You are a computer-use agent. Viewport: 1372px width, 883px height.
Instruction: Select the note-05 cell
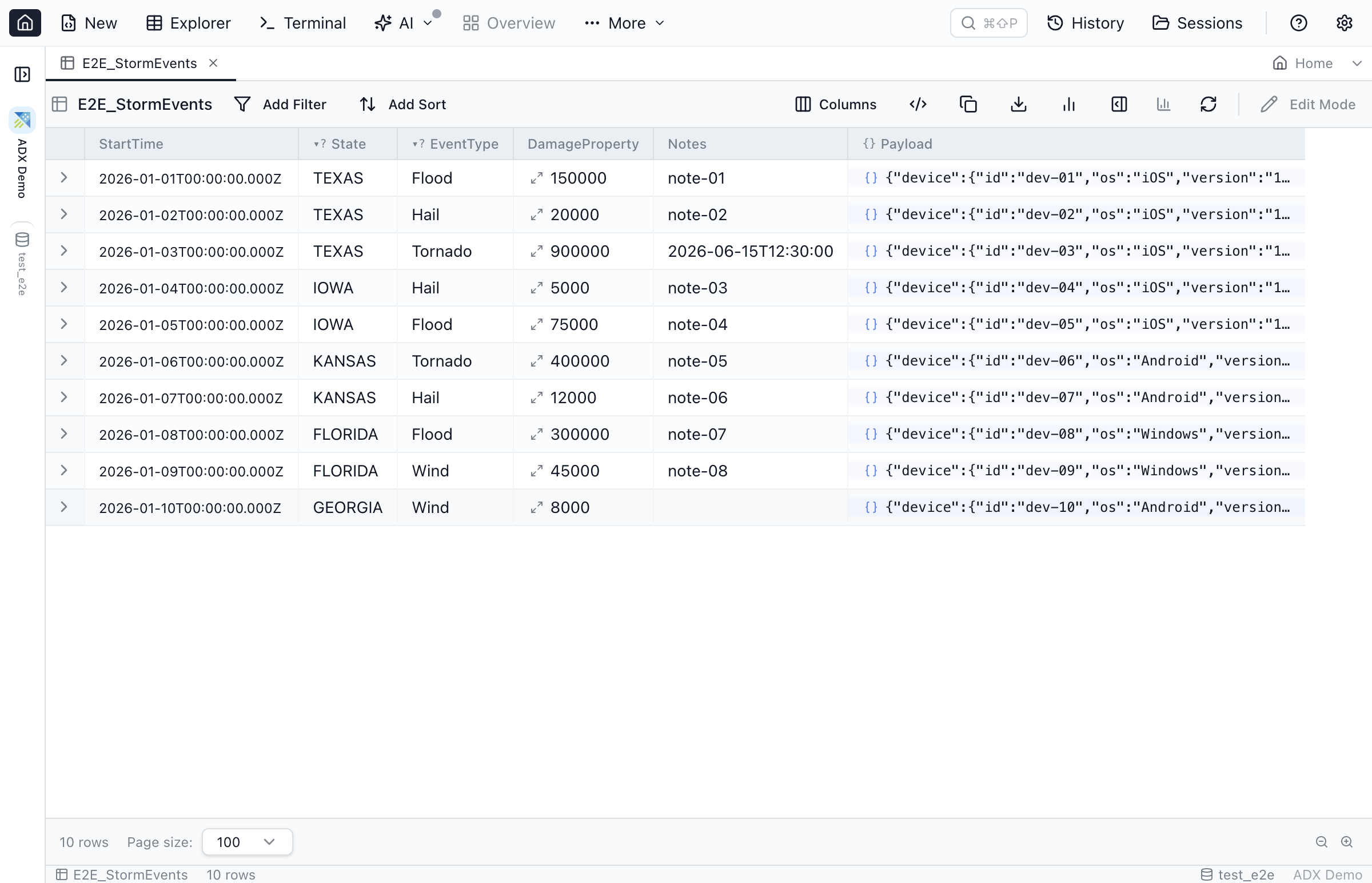[x=750, y=361]
